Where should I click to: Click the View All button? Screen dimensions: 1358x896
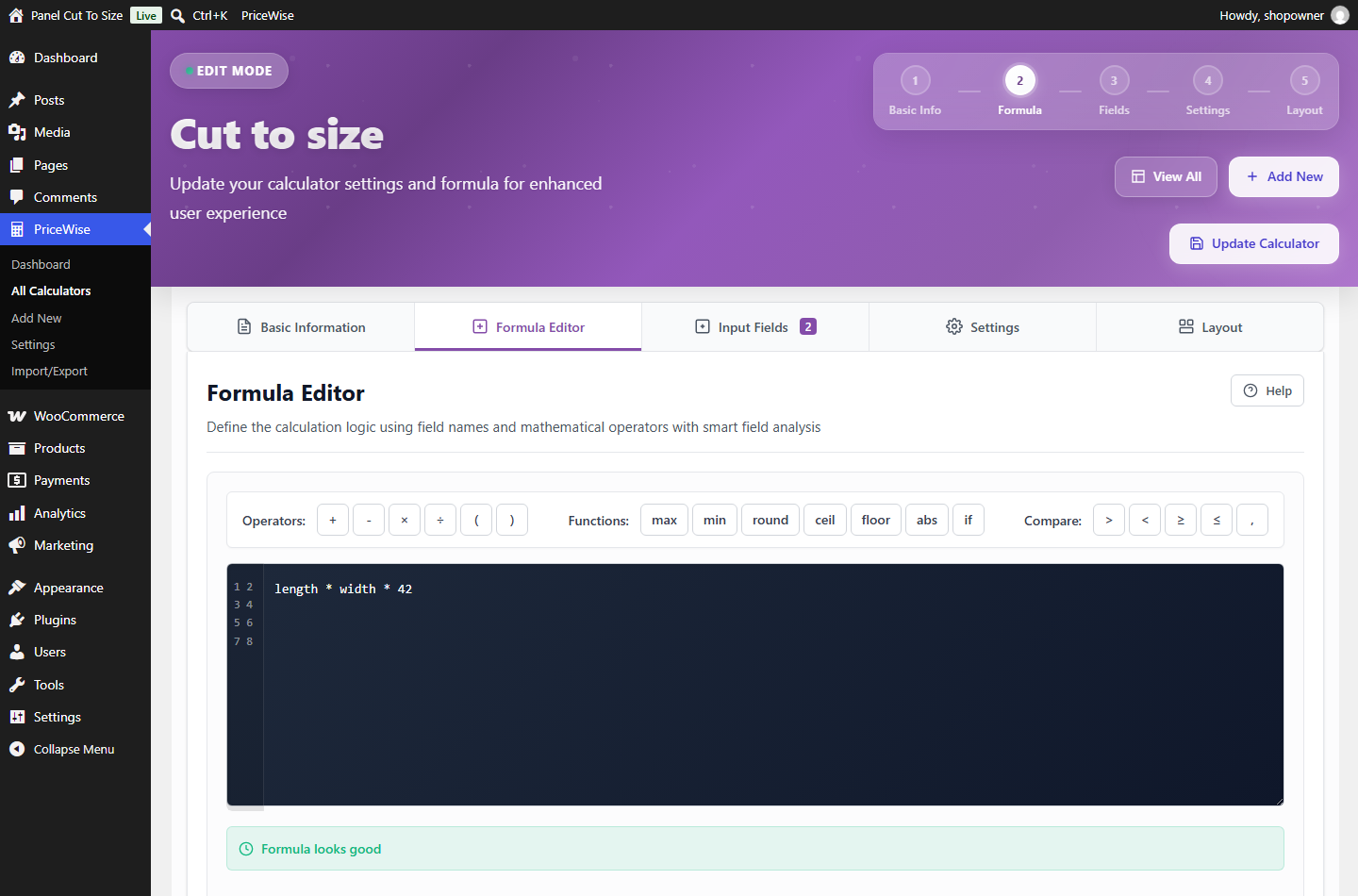1166,176
